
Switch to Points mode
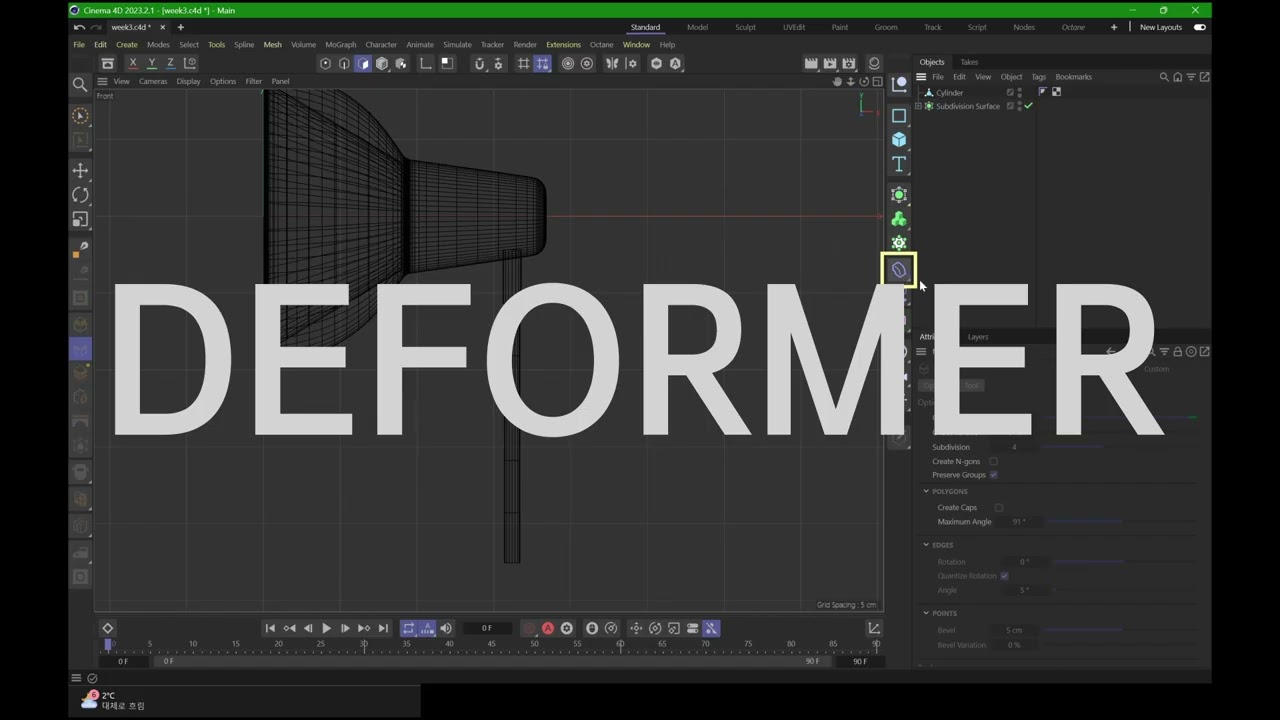(x=325, y=63)
